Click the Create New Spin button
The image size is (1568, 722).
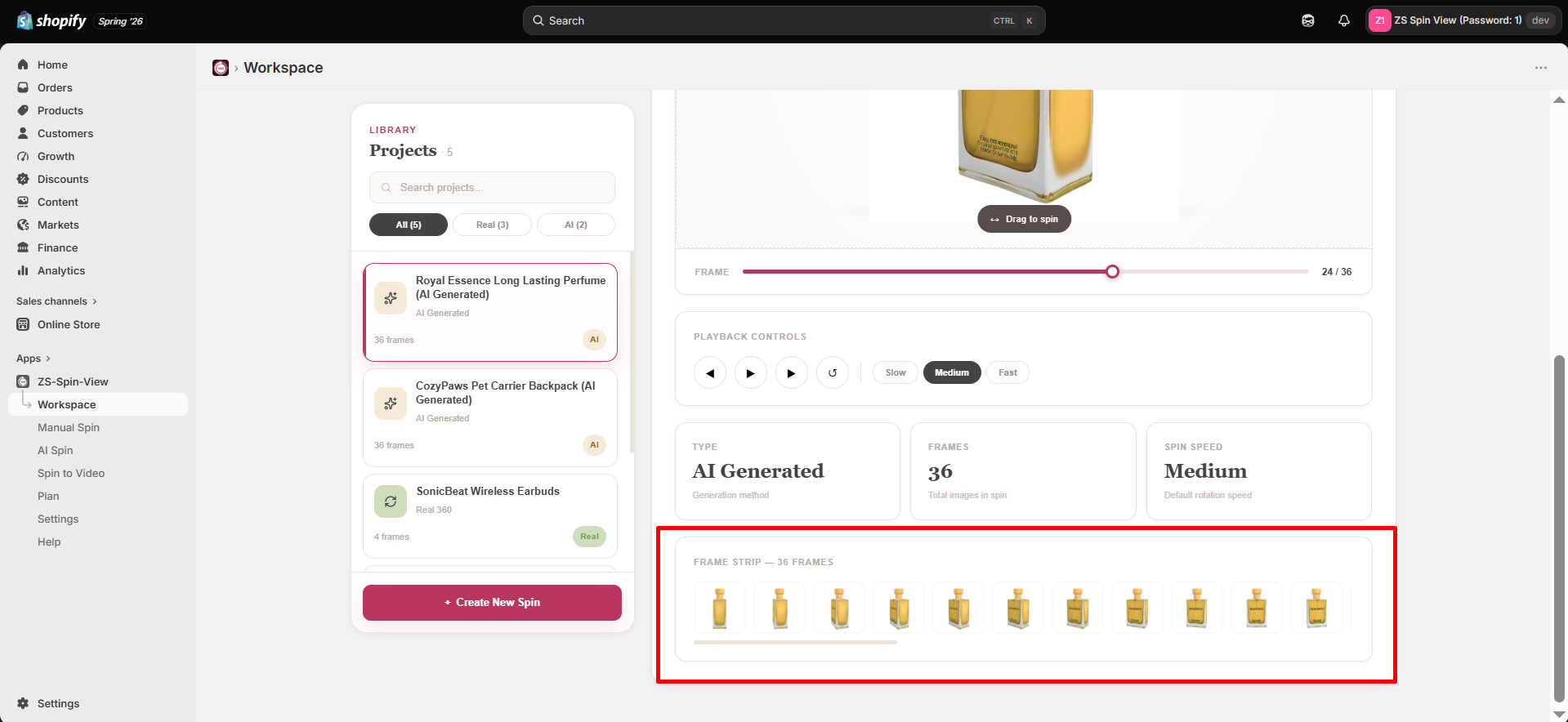tap(492, 603)
